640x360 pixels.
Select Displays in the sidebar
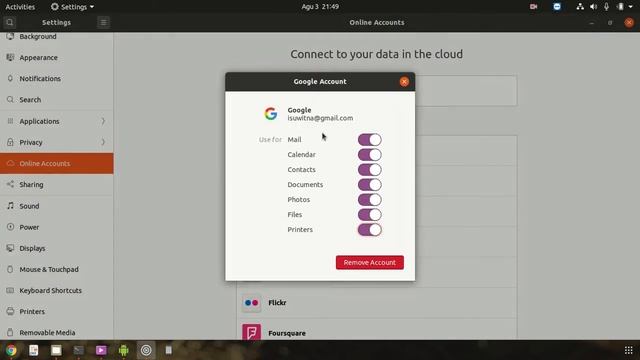click(x=57, y=248)
